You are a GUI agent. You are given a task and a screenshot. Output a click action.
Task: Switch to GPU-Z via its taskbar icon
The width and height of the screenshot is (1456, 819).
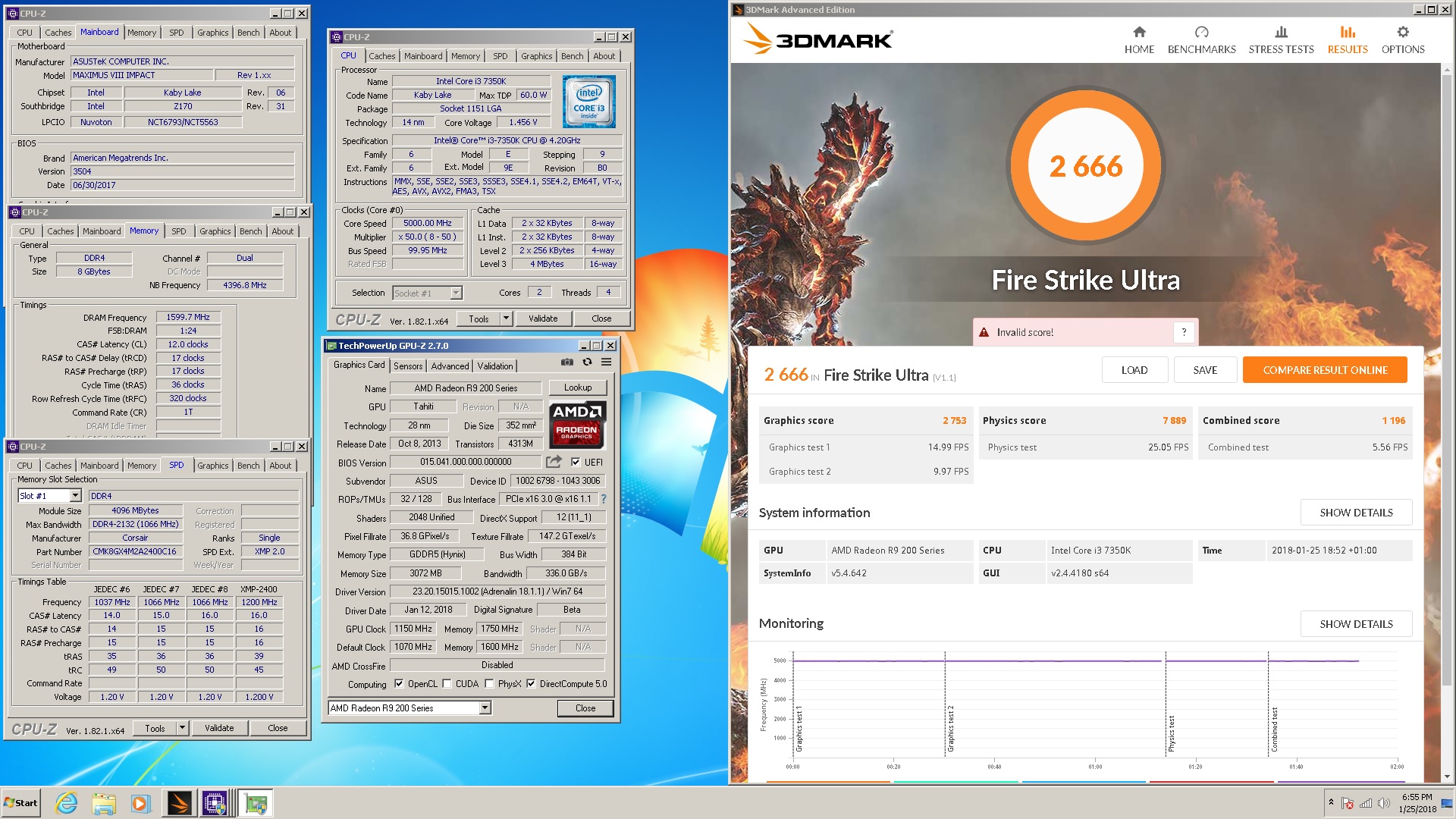click(x=256, y=803)
